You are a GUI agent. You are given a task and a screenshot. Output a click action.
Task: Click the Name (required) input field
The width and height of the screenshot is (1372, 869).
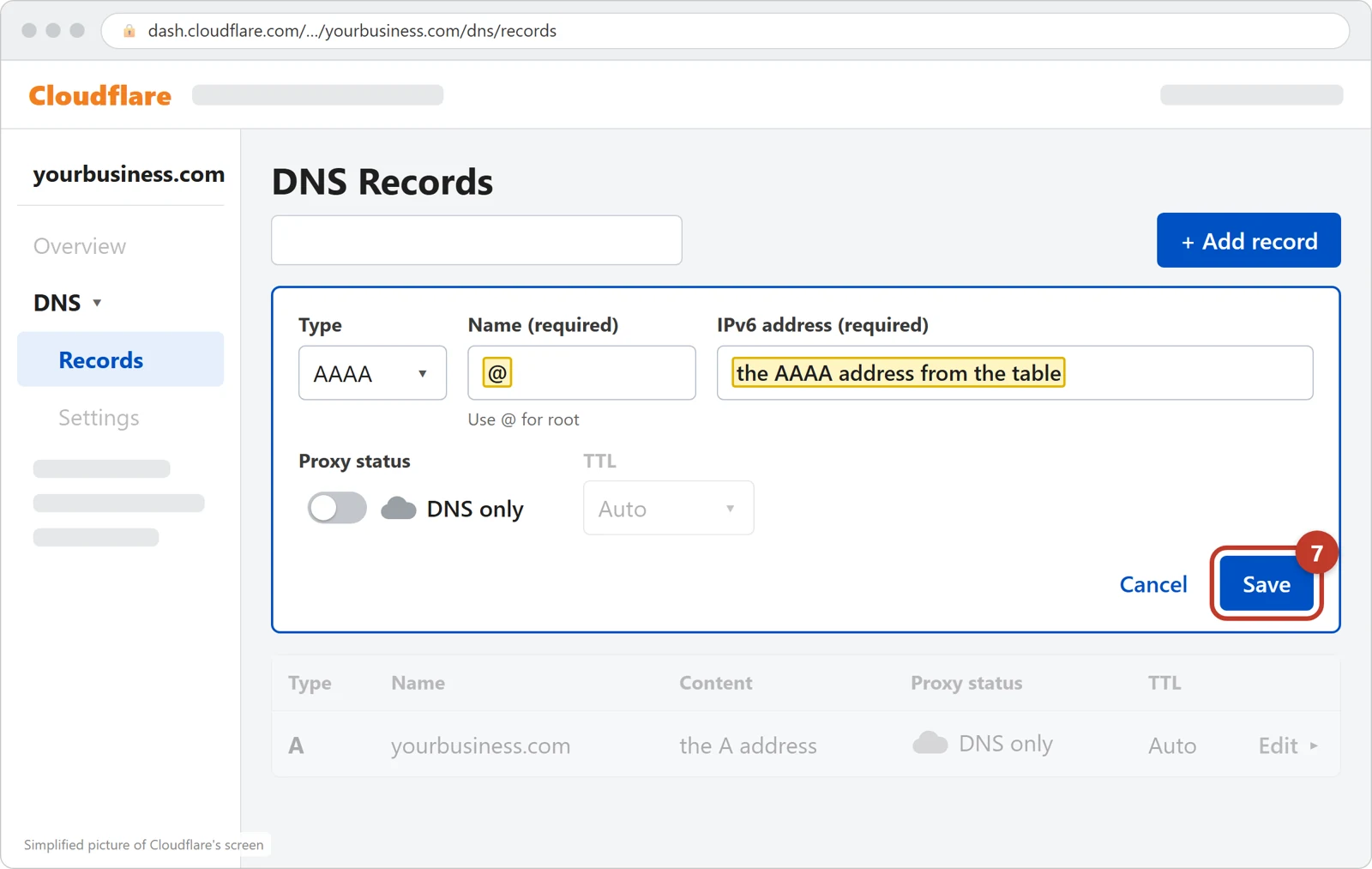581,373
